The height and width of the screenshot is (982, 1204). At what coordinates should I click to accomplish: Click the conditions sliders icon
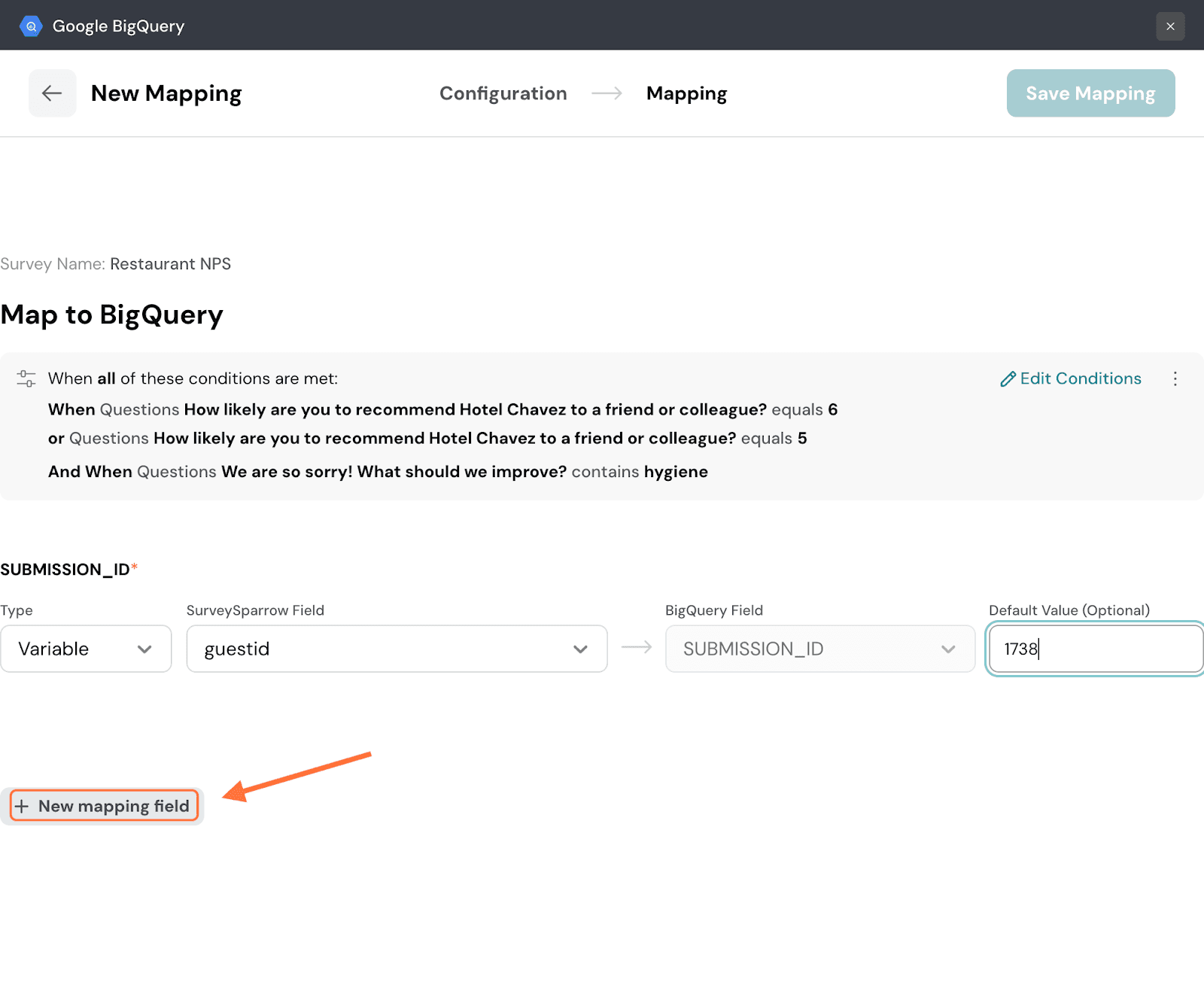[x=26, y=379]
